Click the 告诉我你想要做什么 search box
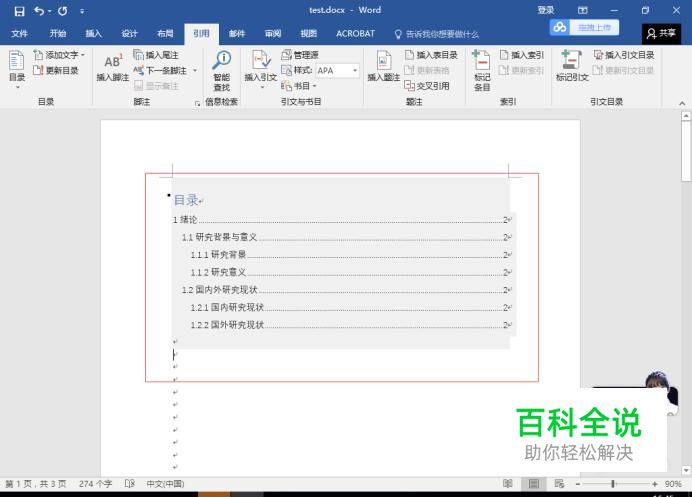692x497 pixels. (x=437, y=34)
